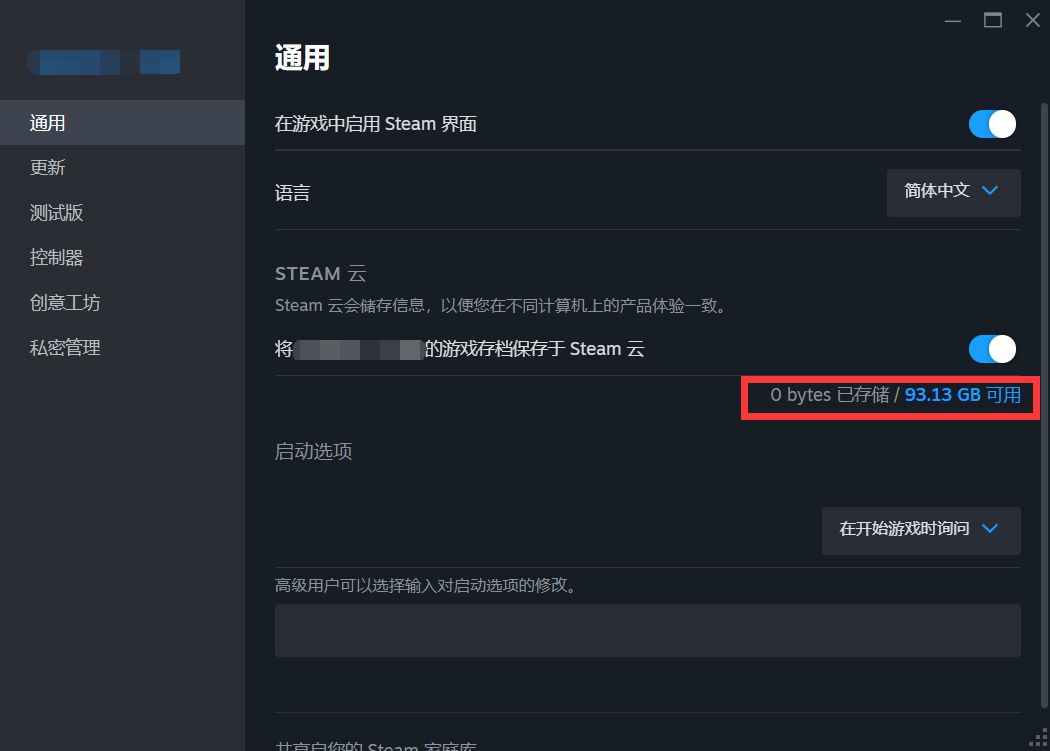Maximize the properties window
This screenshot has height=751, width=1050.
(x=992, y=21)
